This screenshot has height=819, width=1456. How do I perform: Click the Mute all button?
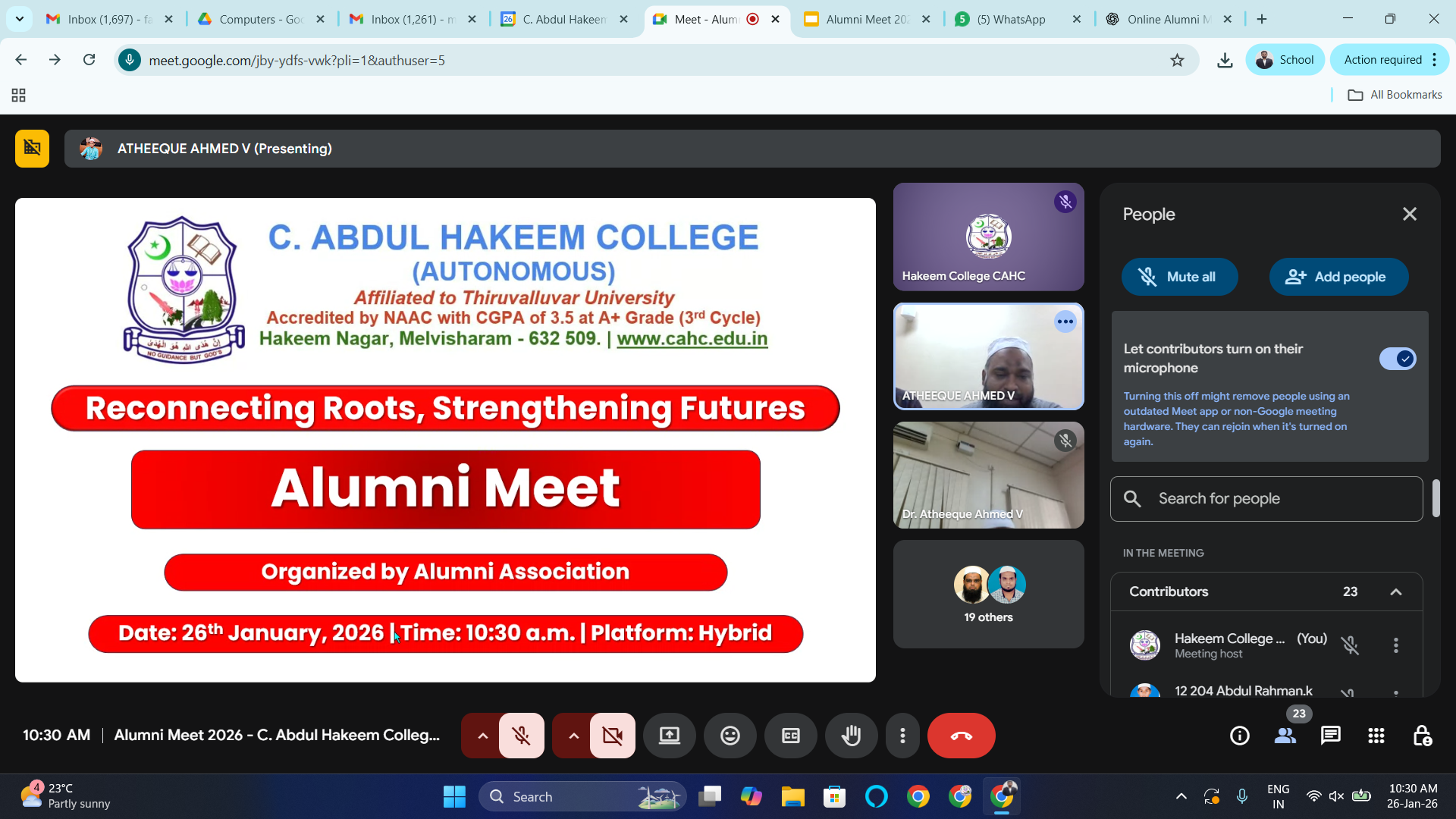1179,277
